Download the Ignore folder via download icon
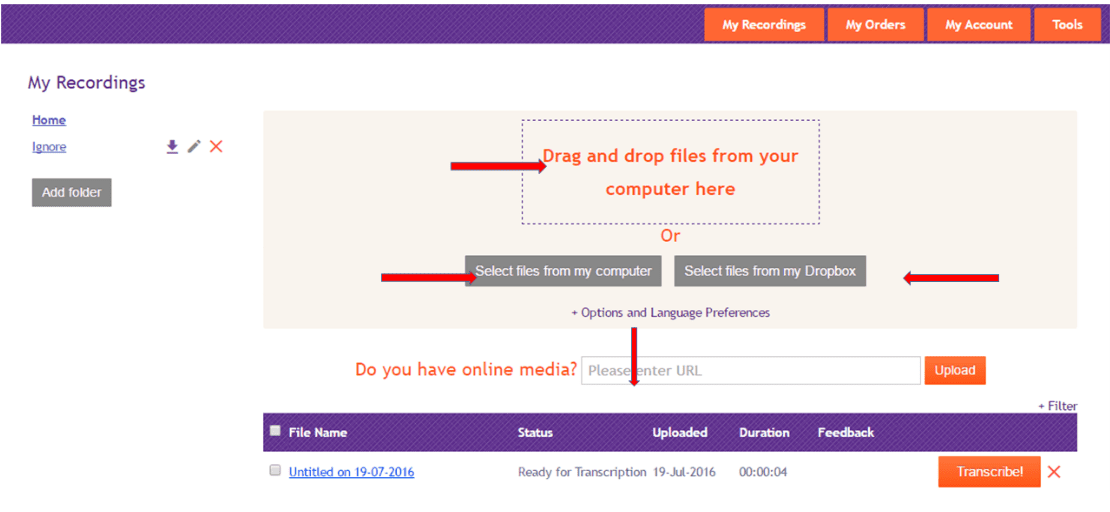Screen dimensions: 1110x512 172,147
